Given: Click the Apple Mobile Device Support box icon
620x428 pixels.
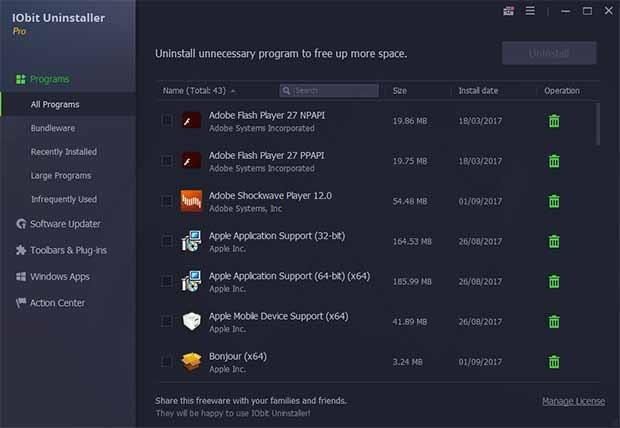Looking at the screenshot, I should tap(191, 321).
